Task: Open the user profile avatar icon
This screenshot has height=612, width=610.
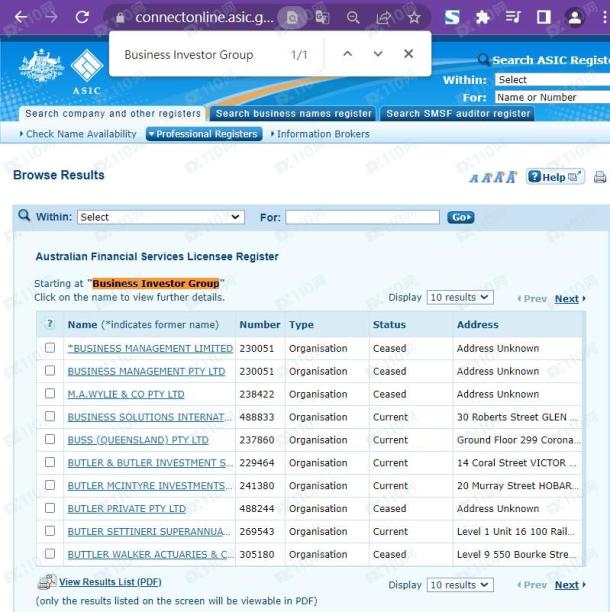Action: (x=574, y=17)
